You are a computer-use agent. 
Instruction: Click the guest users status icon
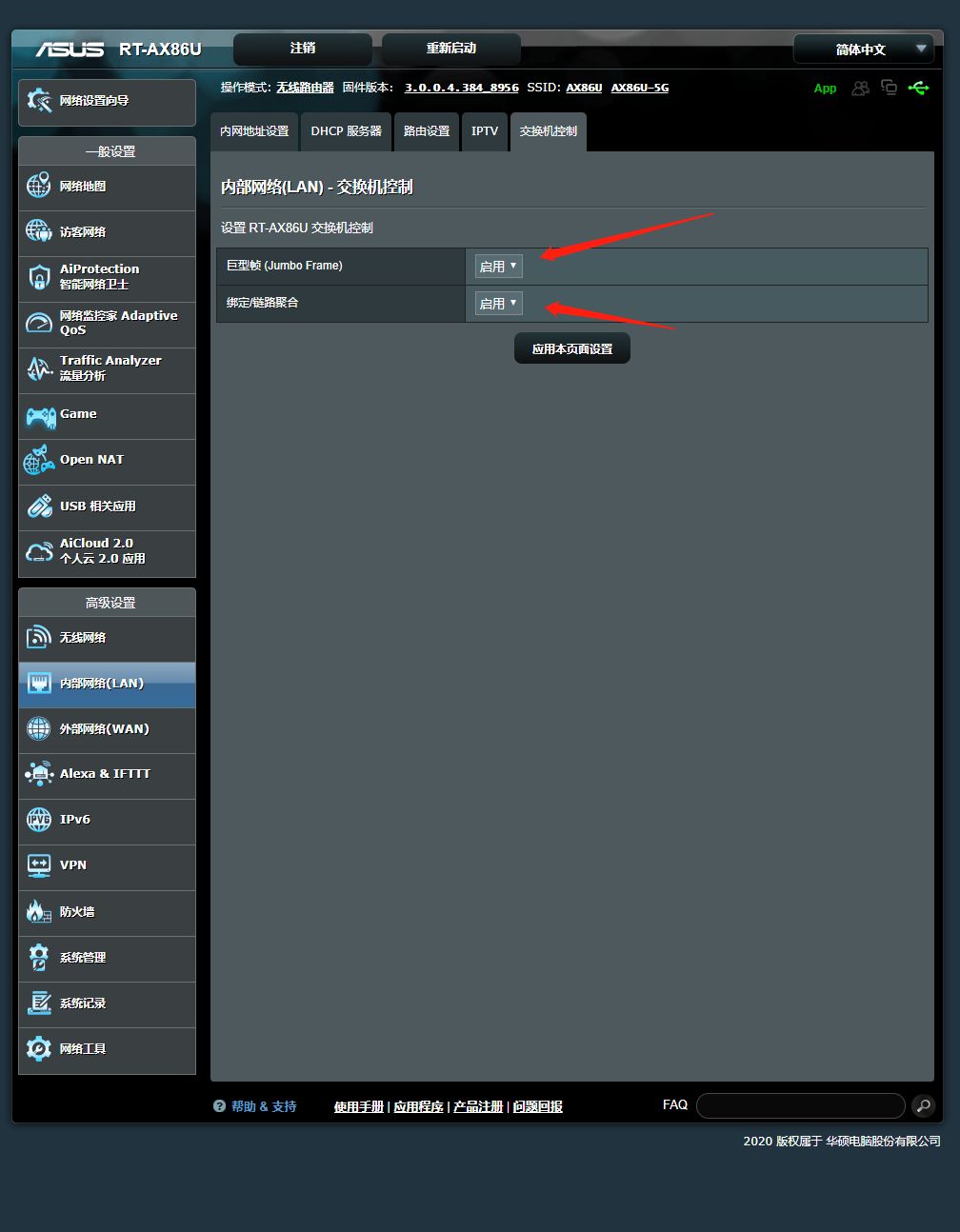point(860,88)
